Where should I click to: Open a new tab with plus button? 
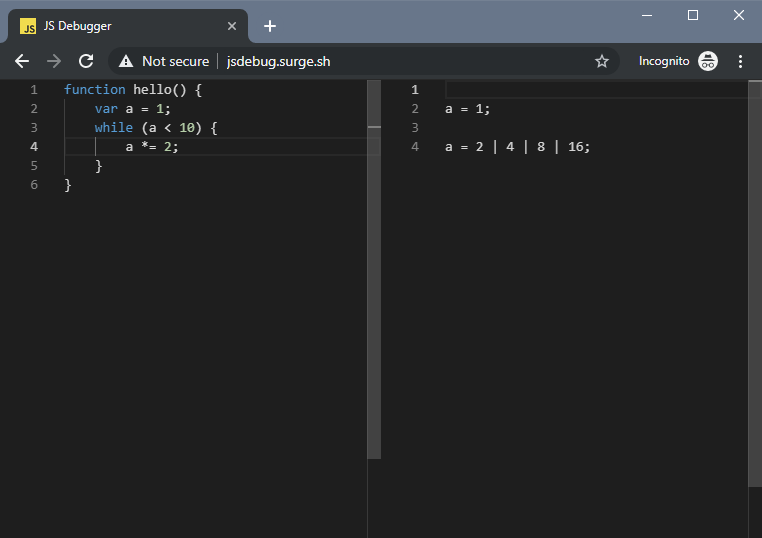(x=270, y=26)
